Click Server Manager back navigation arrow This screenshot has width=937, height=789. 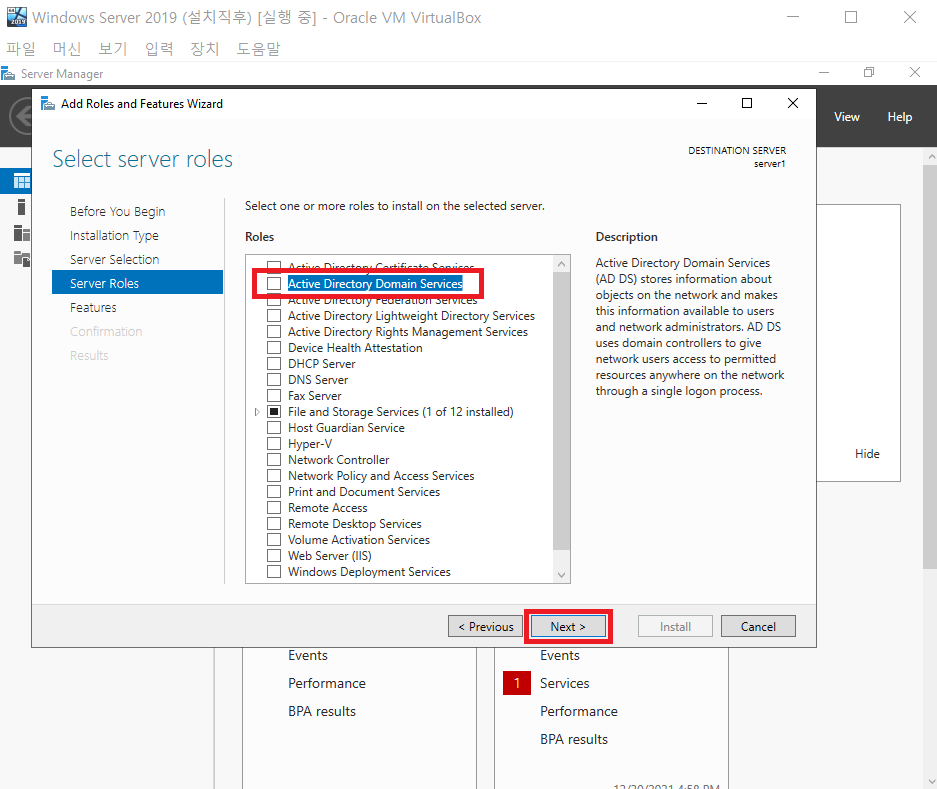(x=22, y=116)
